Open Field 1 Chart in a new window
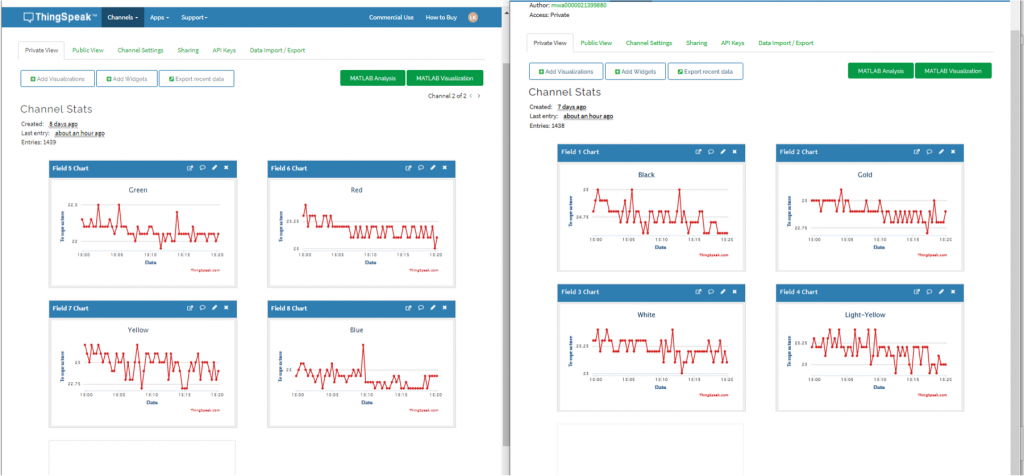The height and width of the screenshot is (476, 1024). [x=698, y=151]
